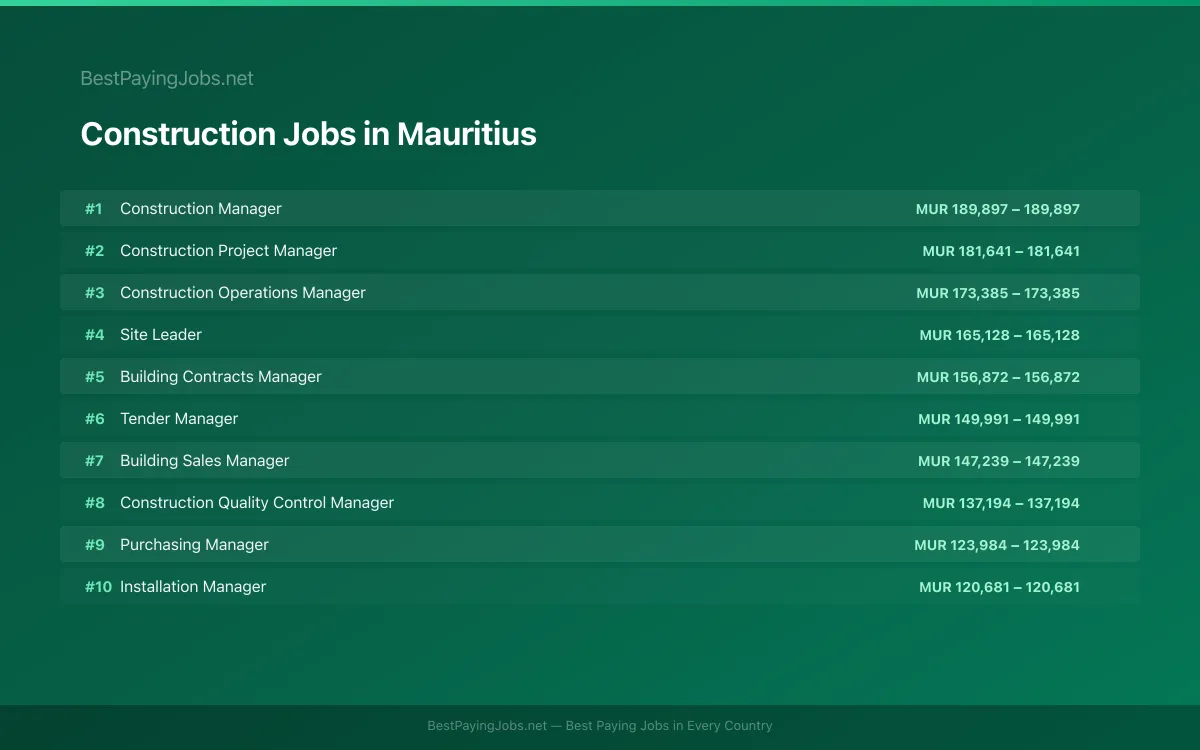Click the BestPayingJobs.net header text
The image size is (1200, 750).
[167, 78]
